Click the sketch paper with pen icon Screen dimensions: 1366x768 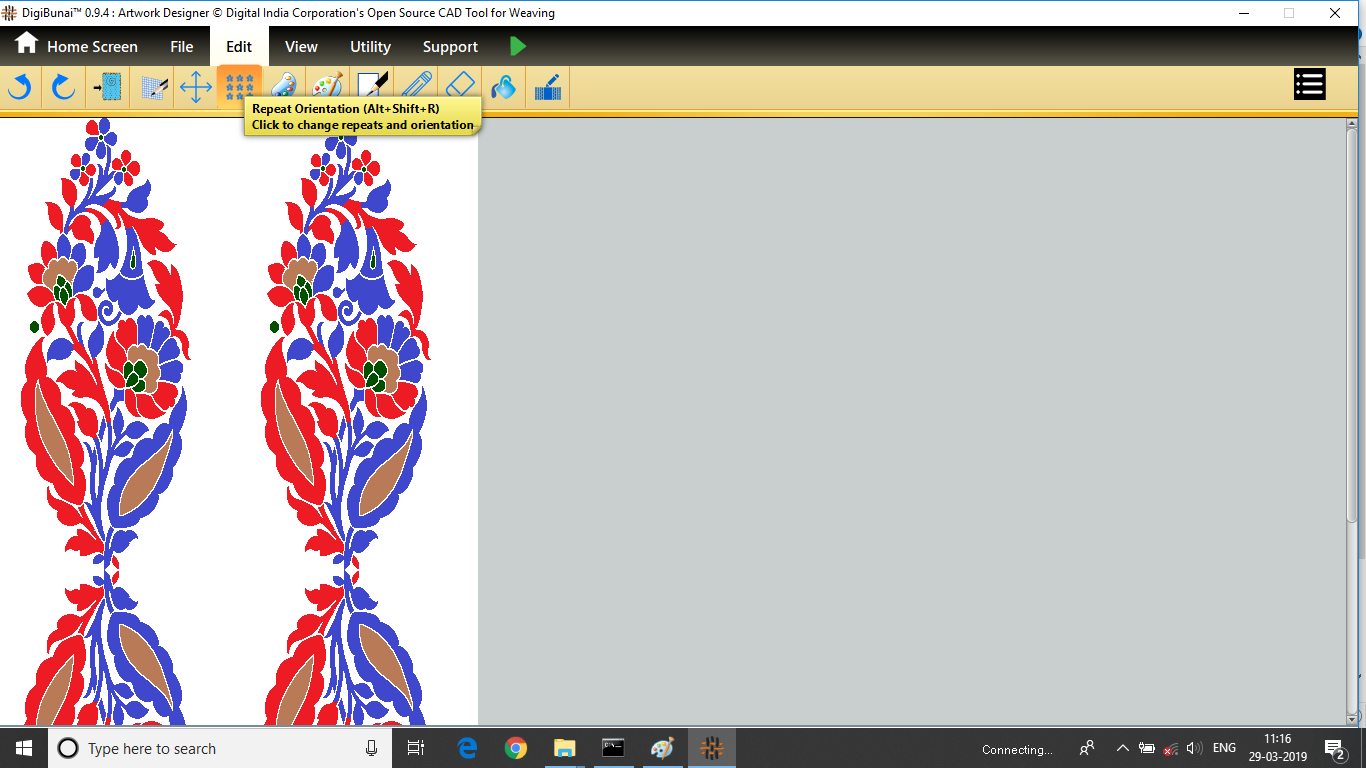pos(372,87)
